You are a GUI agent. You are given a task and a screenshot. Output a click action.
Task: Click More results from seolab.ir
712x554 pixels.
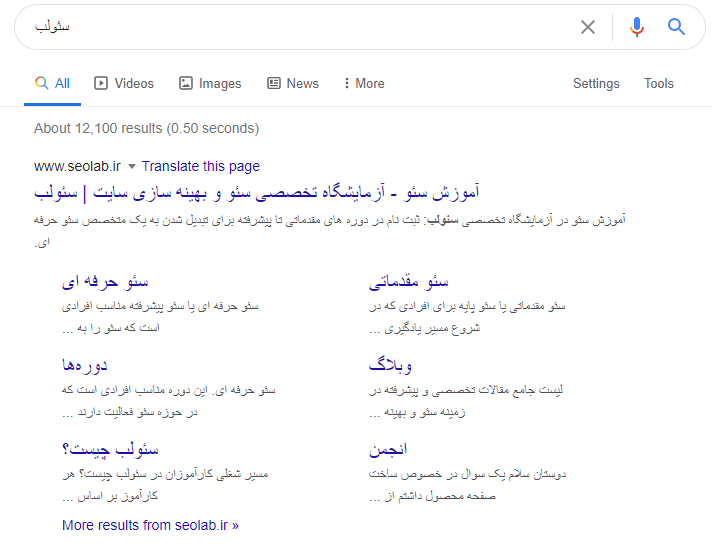pyautogui.click(x=150, y=525)
